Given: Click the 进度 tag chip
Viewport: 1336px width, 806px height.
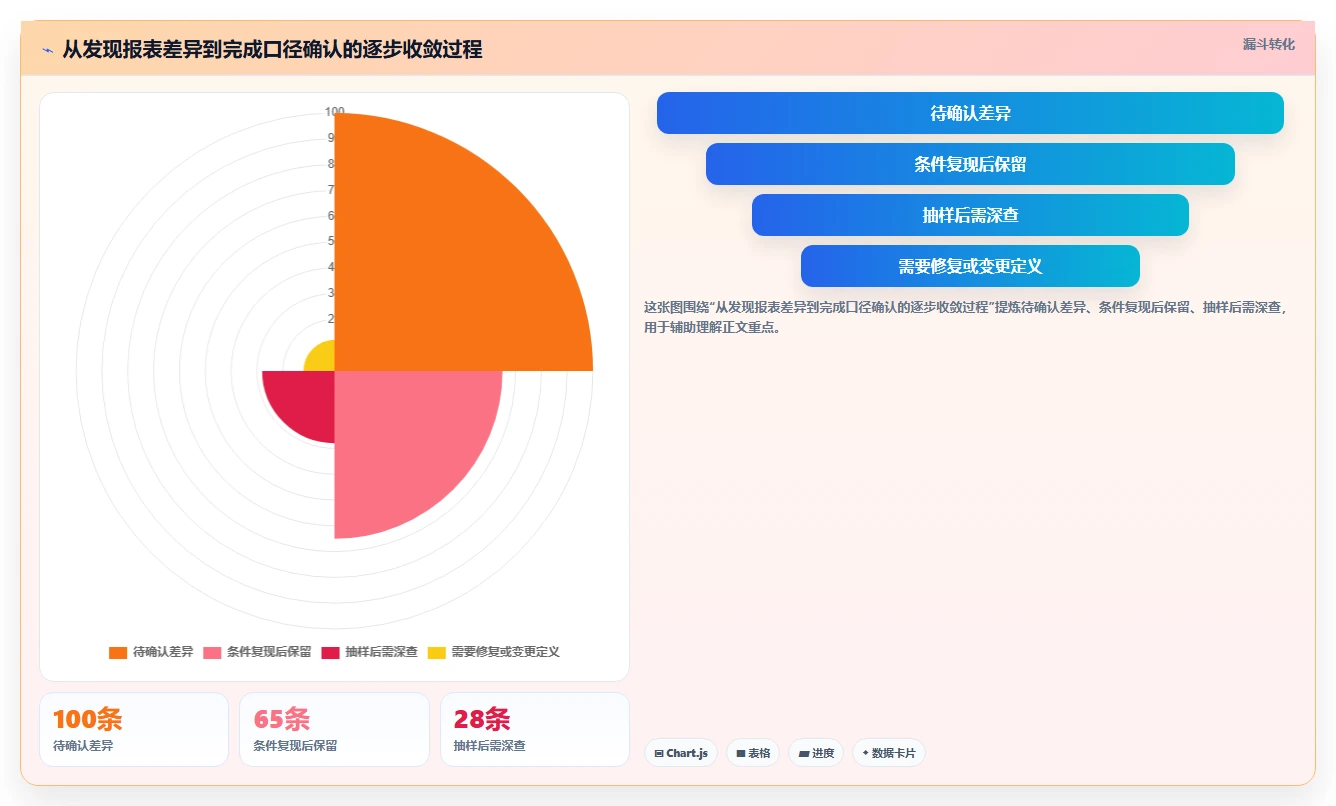Looking at the screenshot, I should pyautogui.click(x=816, y=753).
